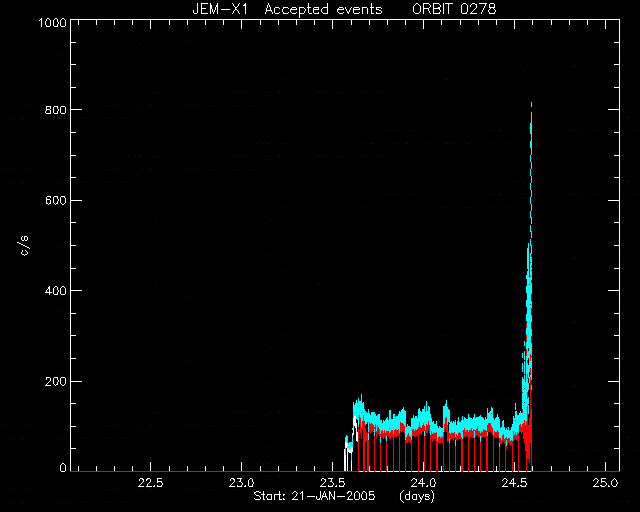Click the 25.0 x-axis tick label
This screenshot has height=512, width=640.
(605, 483)
